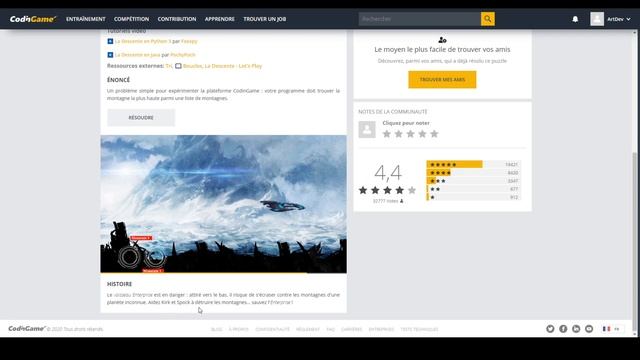Open the Boucles, La Descente Let's Play link
The width and height of the screenshot is (640, 360).
pyautogui.click(x=222, y=66)
